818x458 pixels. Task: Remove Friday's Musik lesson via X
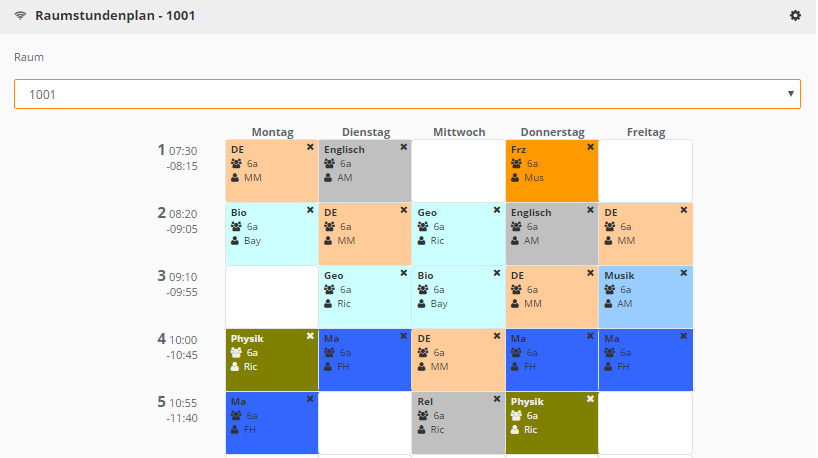pos(683,273)
